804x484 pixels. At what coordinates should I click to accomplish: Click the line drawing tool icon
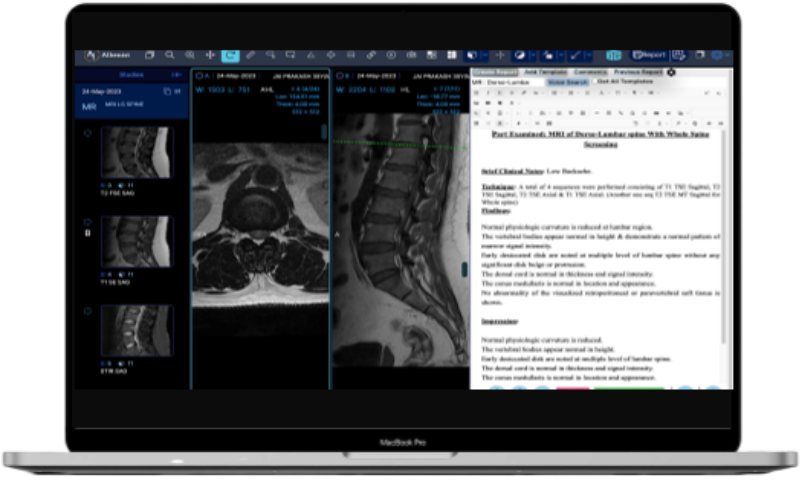pos(576,55)
